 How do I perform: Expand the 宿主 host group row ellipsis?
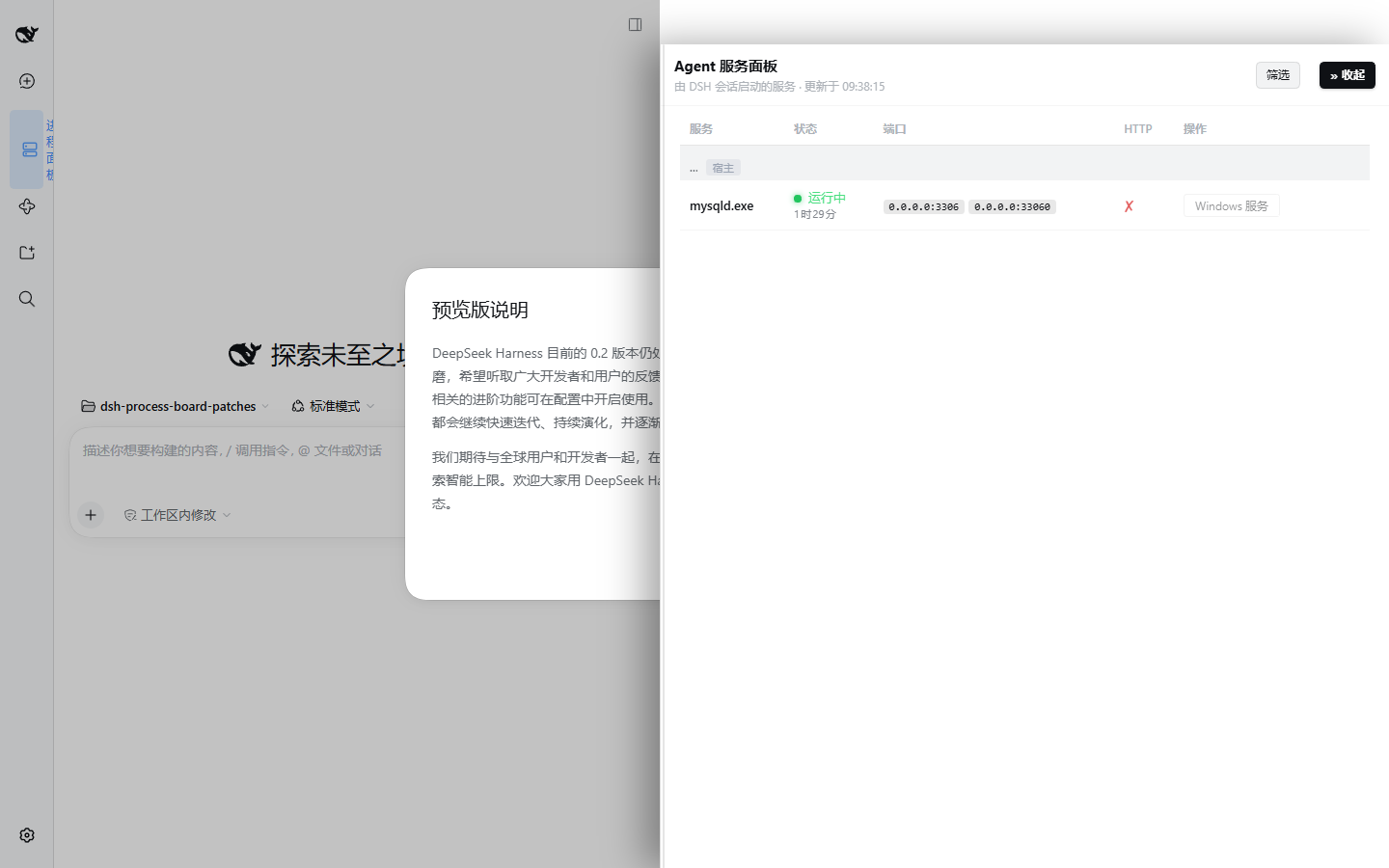(694, 169)
